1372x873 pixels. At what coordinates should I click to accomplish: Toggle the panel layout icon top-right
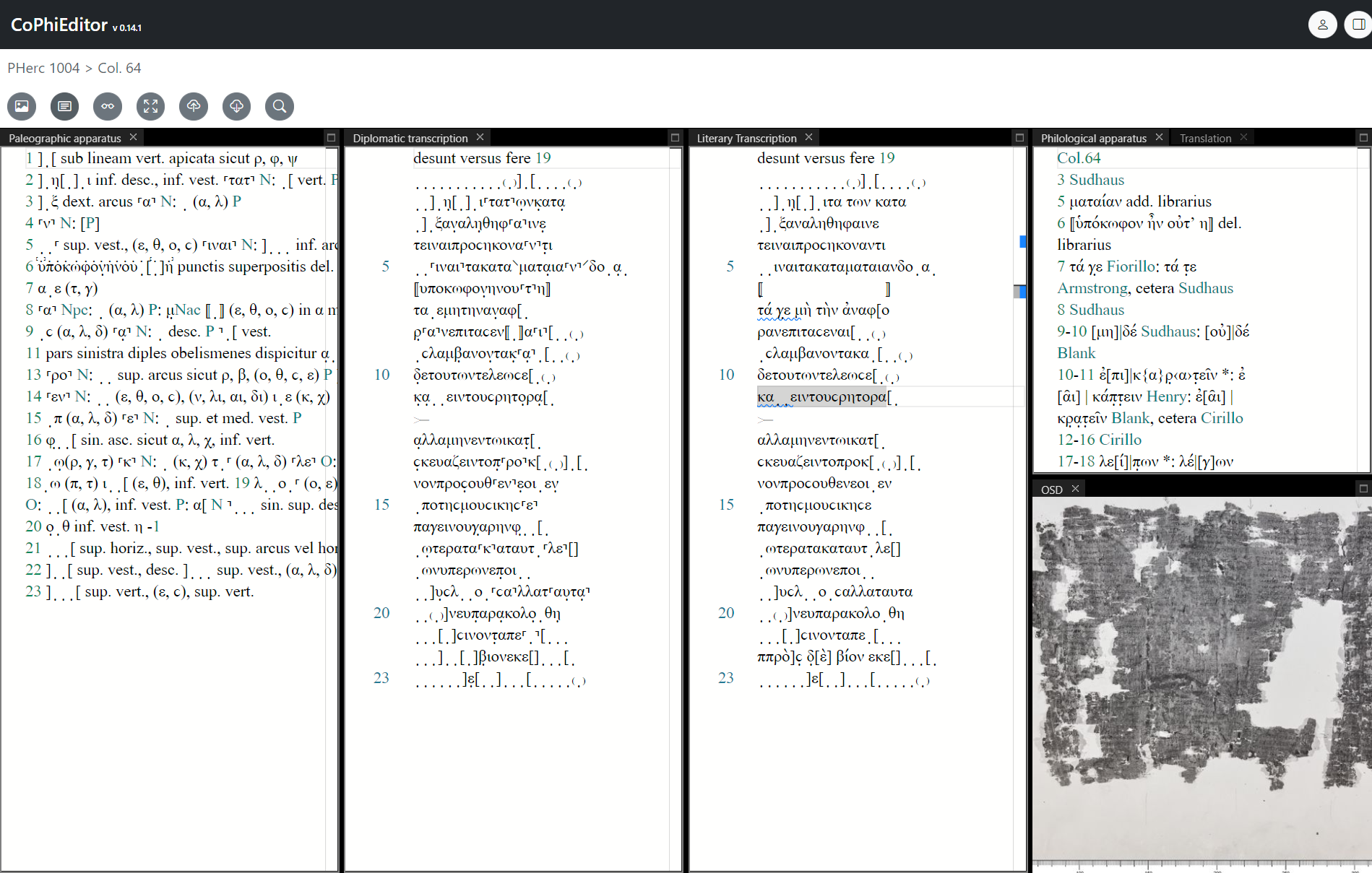point(1357,24)
